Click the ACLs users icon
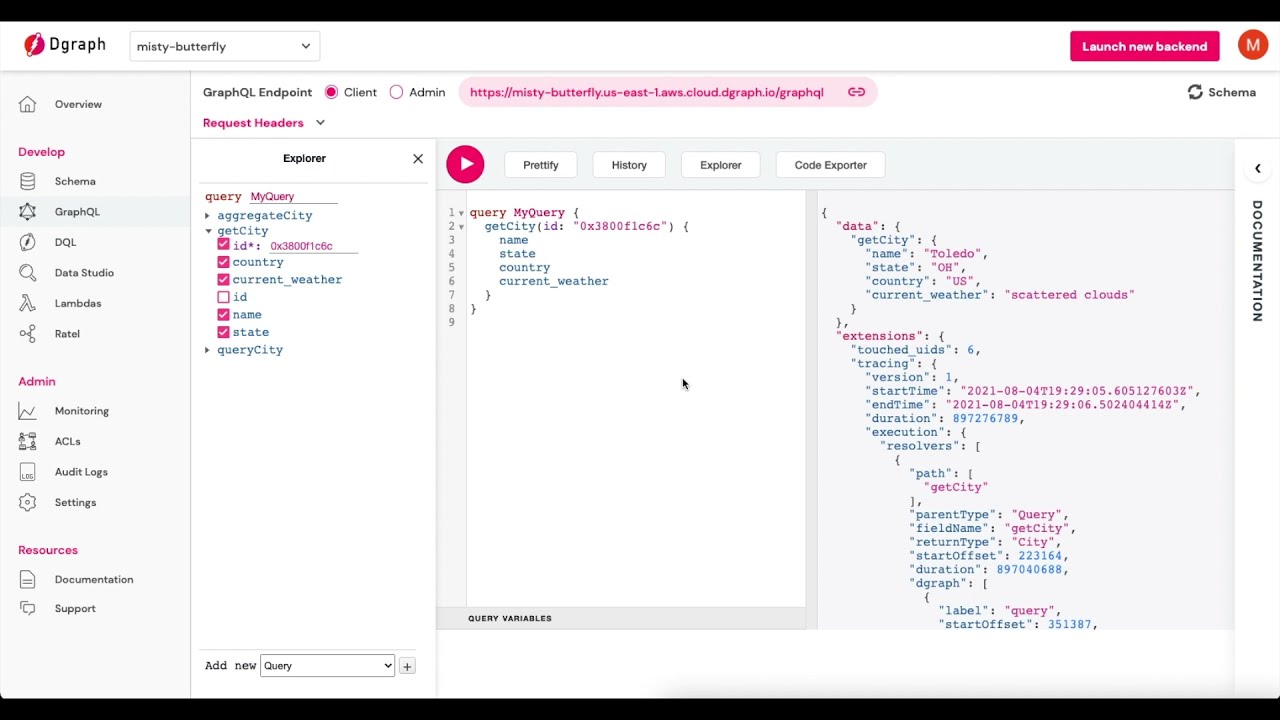Image resolution: width=1280 pixels, height=720 pixels. 27,441
